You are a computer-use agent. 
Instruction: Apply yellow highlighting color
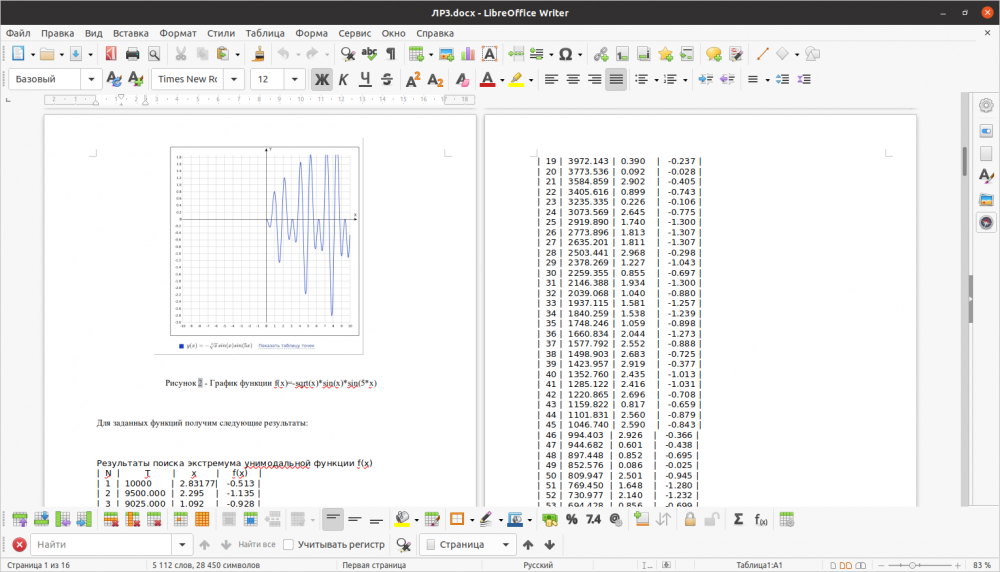coord(516,79)
